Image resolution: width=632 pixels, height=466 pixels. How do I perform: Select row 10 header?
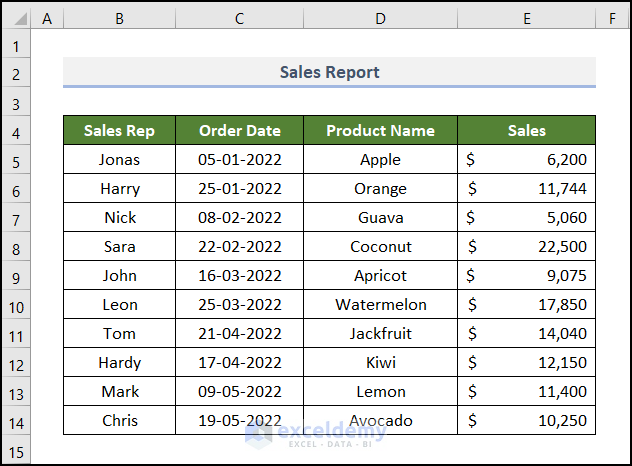pyautogui.click(x=16, y=305)
